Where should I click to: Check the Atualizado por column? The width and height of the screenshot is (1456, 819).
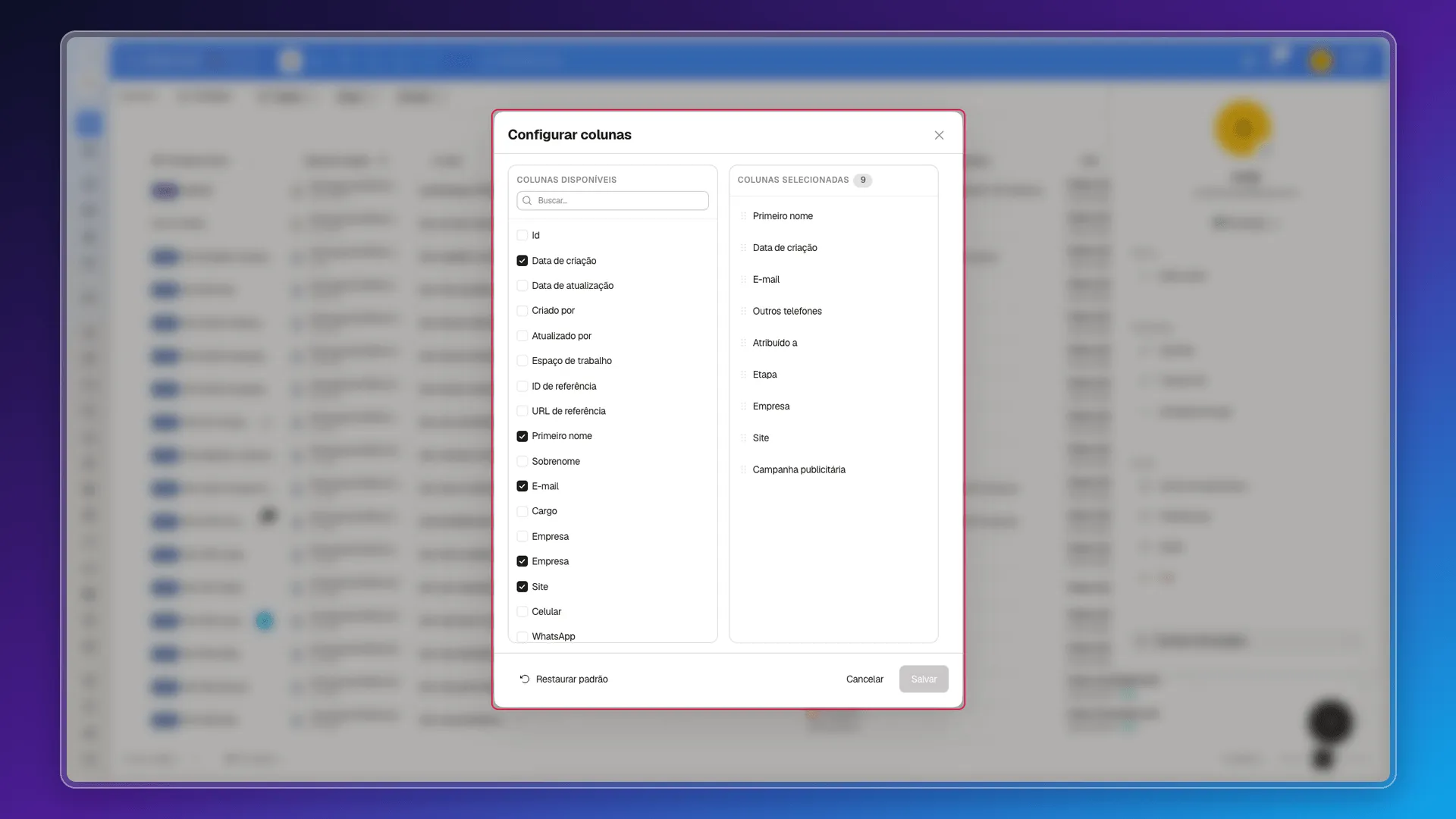(x=522, y=336)
